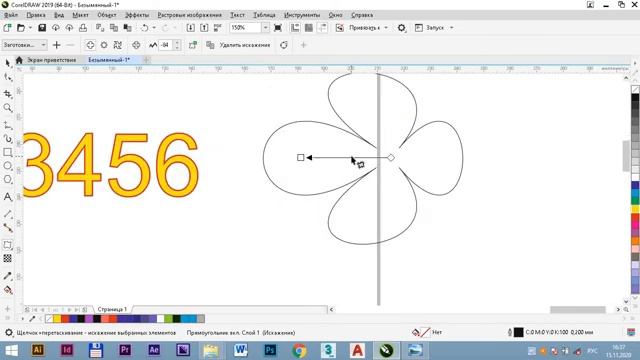
Task: Click Center Distortion button
Action: pyautogui.click(x=136, y=45)
